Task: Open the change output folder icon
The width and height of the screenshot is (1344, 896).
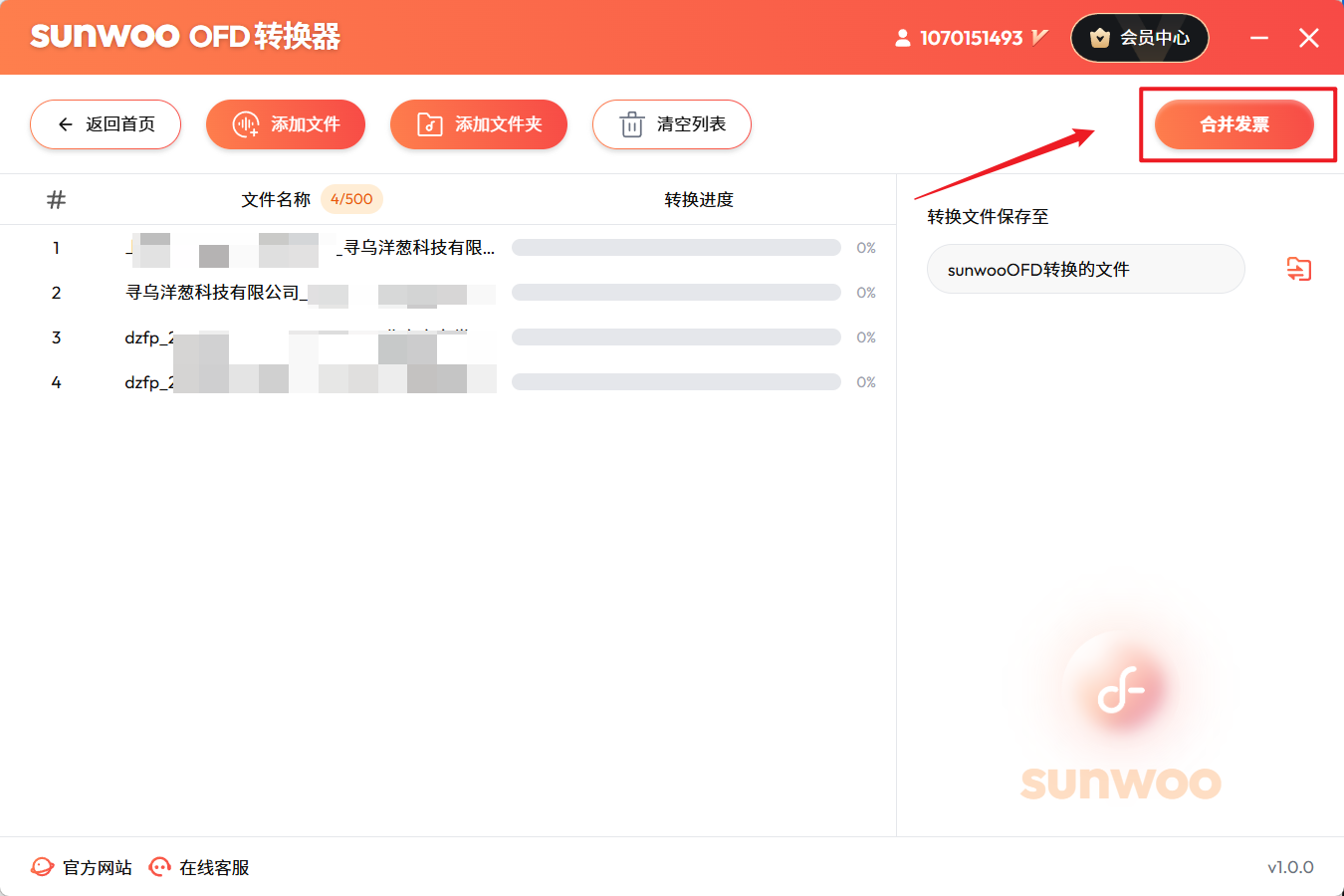Action: [1299, 269]
